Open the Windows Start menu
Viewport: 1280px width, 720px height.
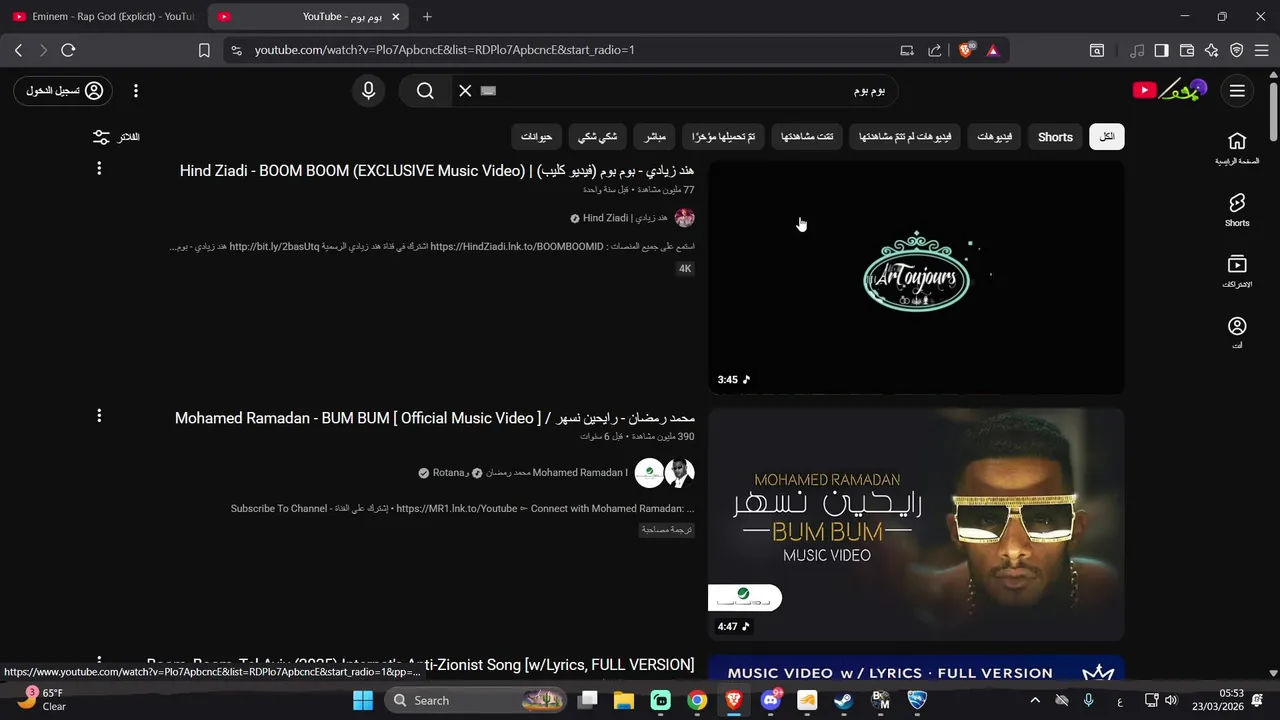tap(362, 700)
